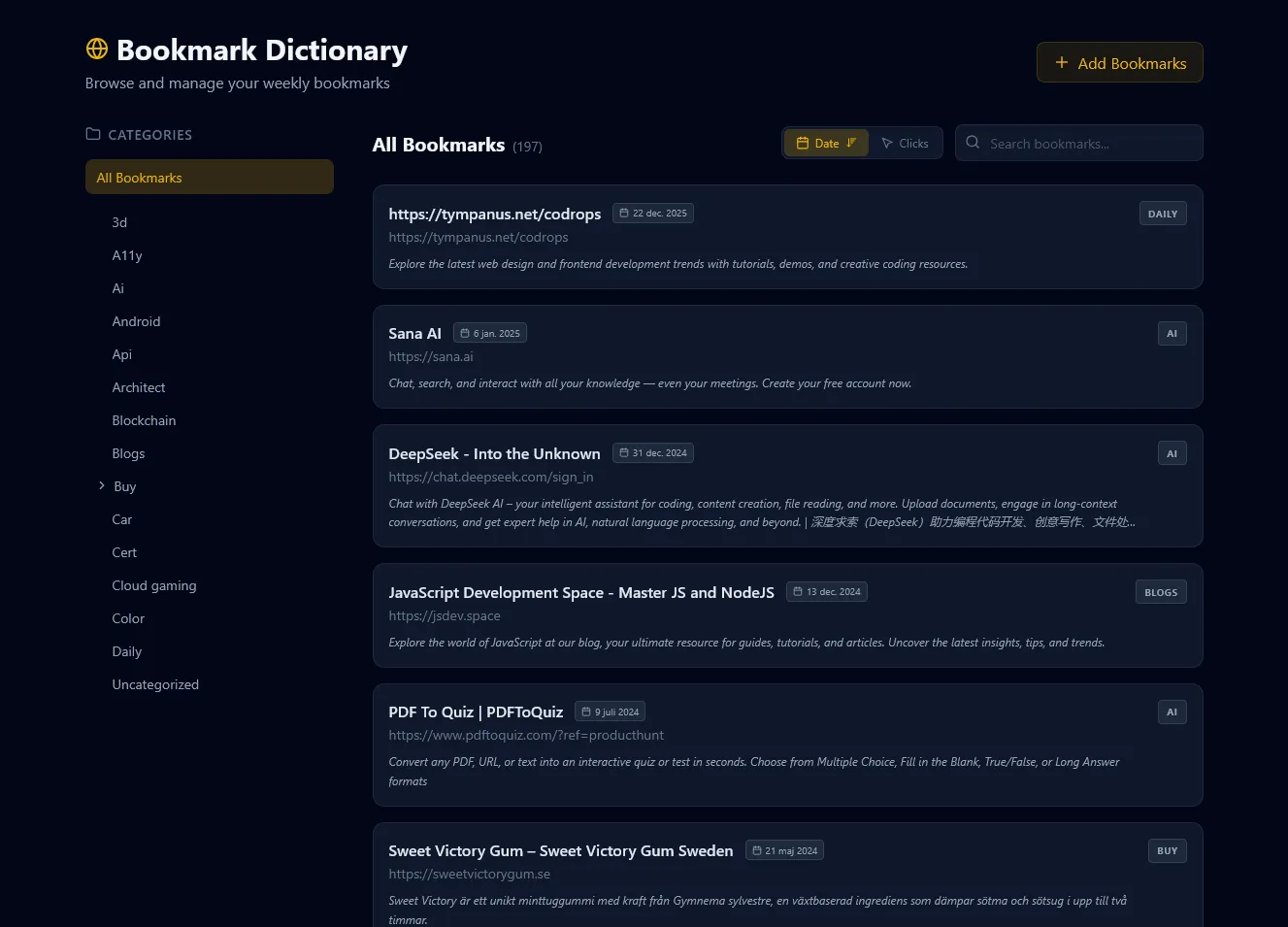Toggle the AI tag on the Sana AI bookmark
Image resolution: width=1288 pixels, height=927 pixels.
[1172, 333]
